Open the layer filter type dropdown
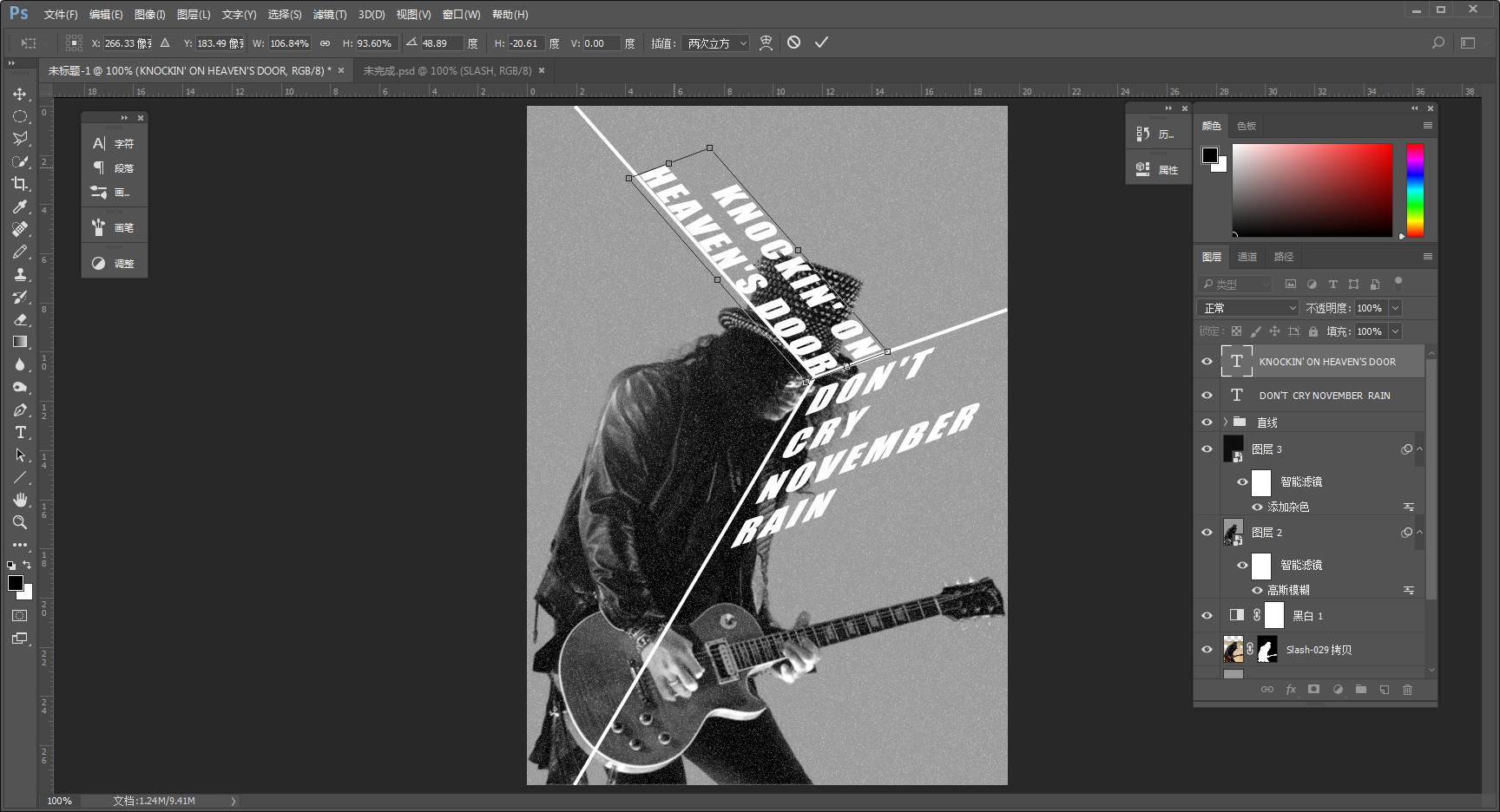This screenshot has height=812, width=1500. click(1236, 284)
